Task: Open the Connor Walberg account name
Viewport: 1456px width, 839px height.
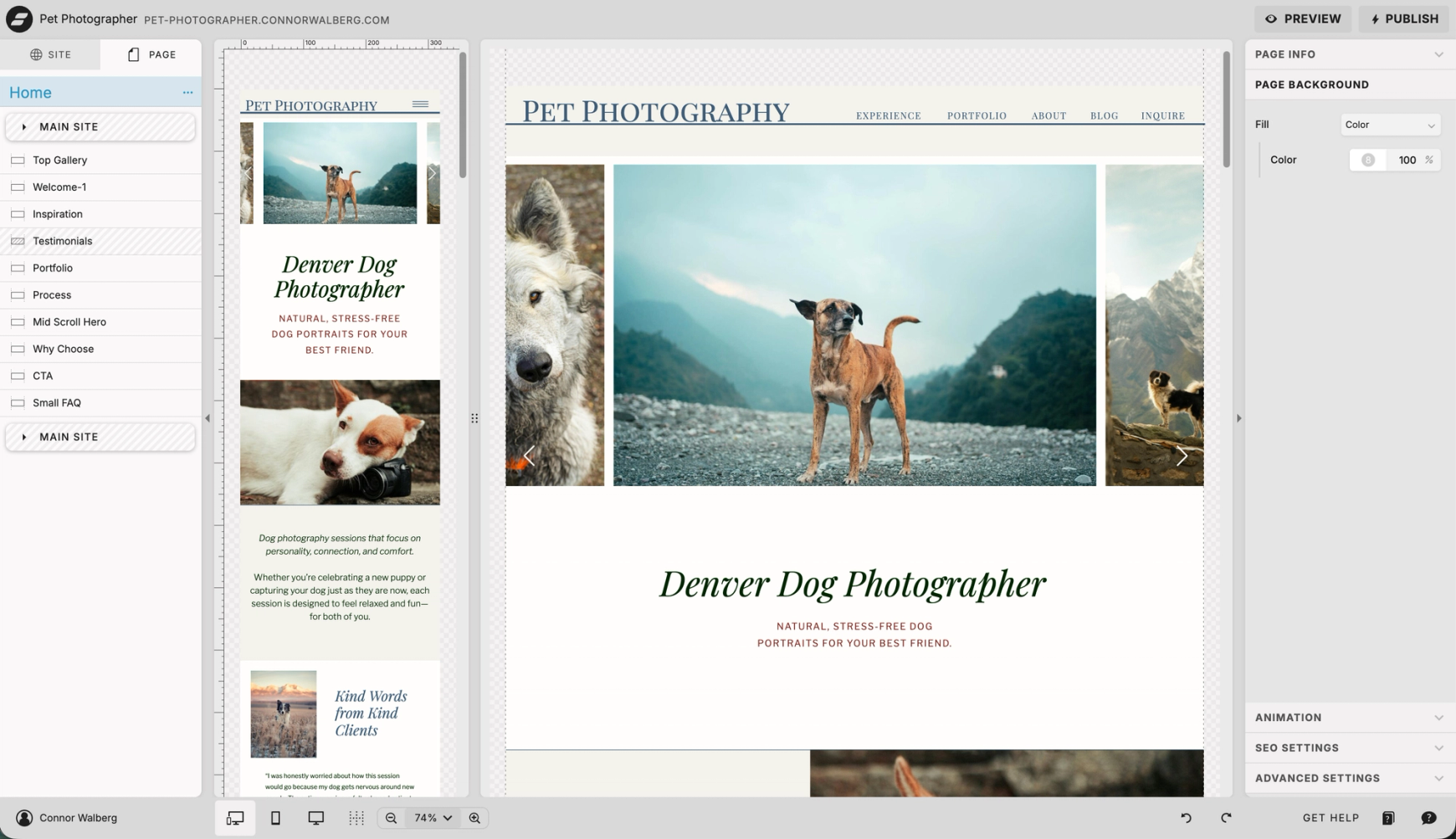Action: click(x=78, y=818)
